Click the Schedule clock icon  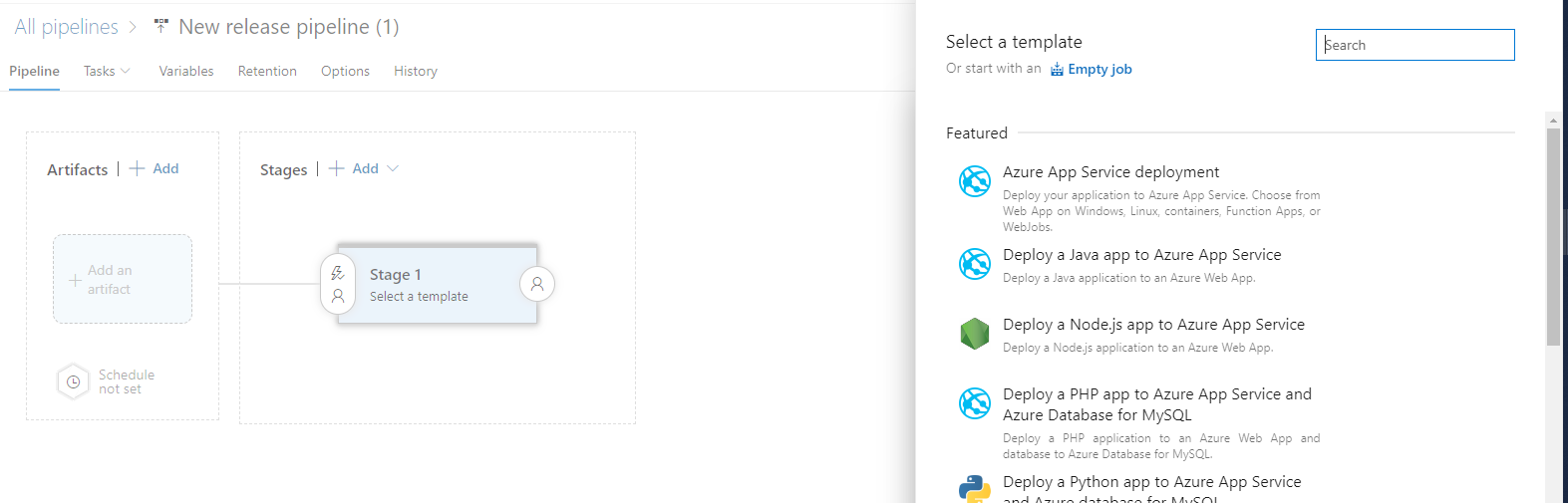(73, 381)
